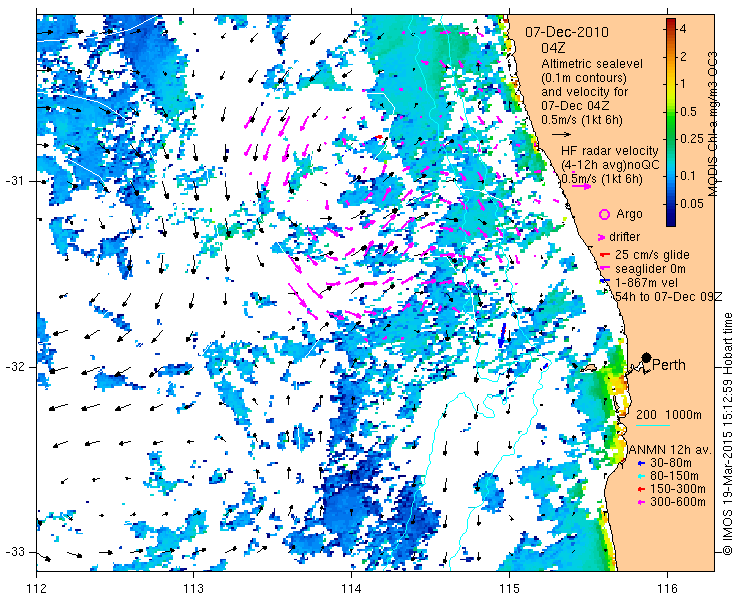740x600 pixels.
Task: Click the latitude axis label -32
Action: (x=14, y=367)
